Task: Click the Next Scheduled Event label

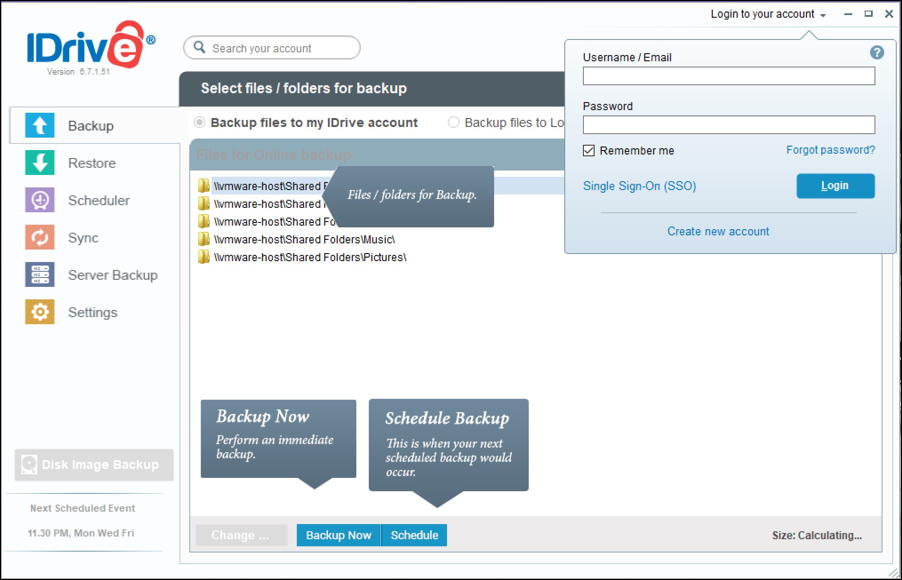Action: click(x=82, y=508)
